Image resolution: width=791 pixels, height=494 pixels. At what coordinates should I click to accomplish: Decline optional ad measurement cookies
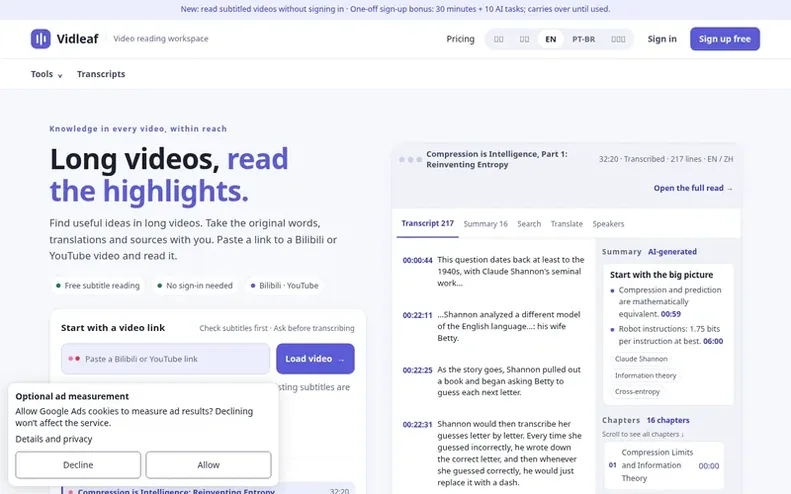78,465
